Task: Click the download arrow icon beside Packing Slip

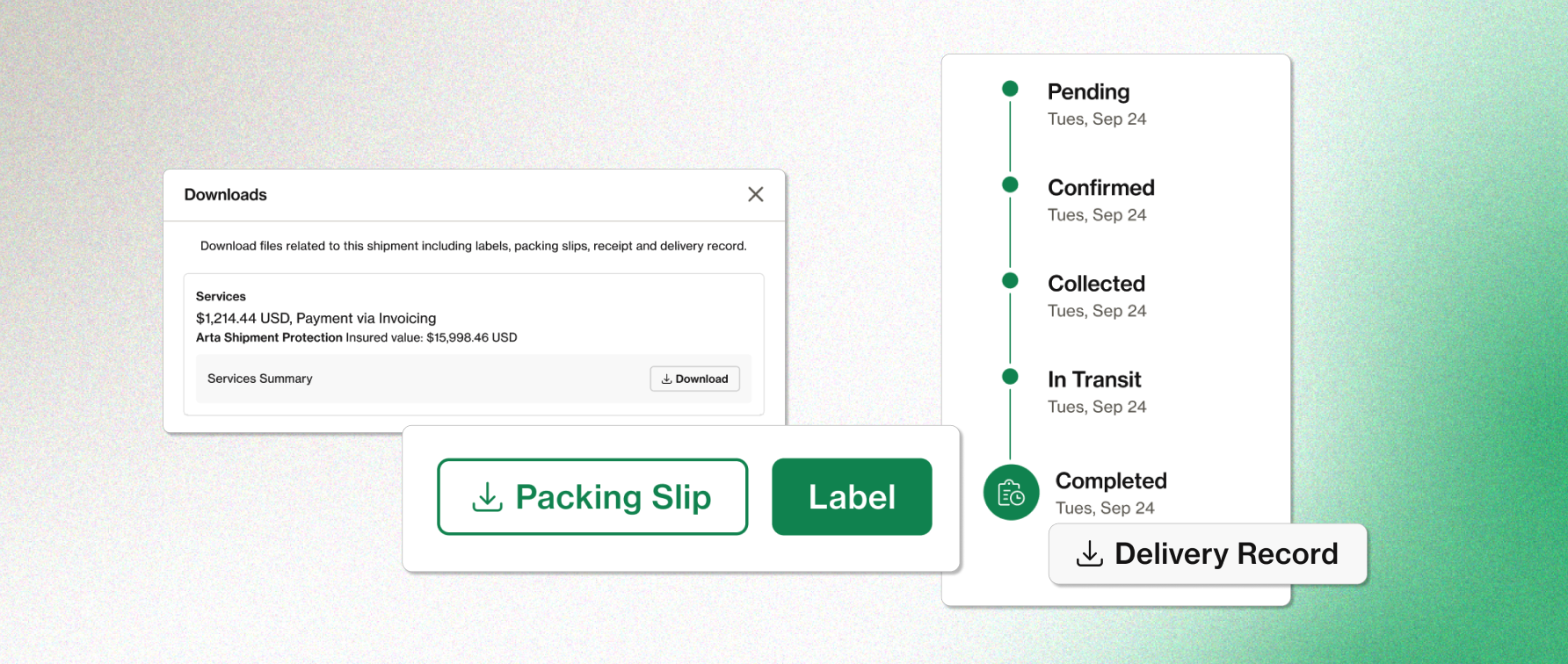Action: [x=487, y=497]
